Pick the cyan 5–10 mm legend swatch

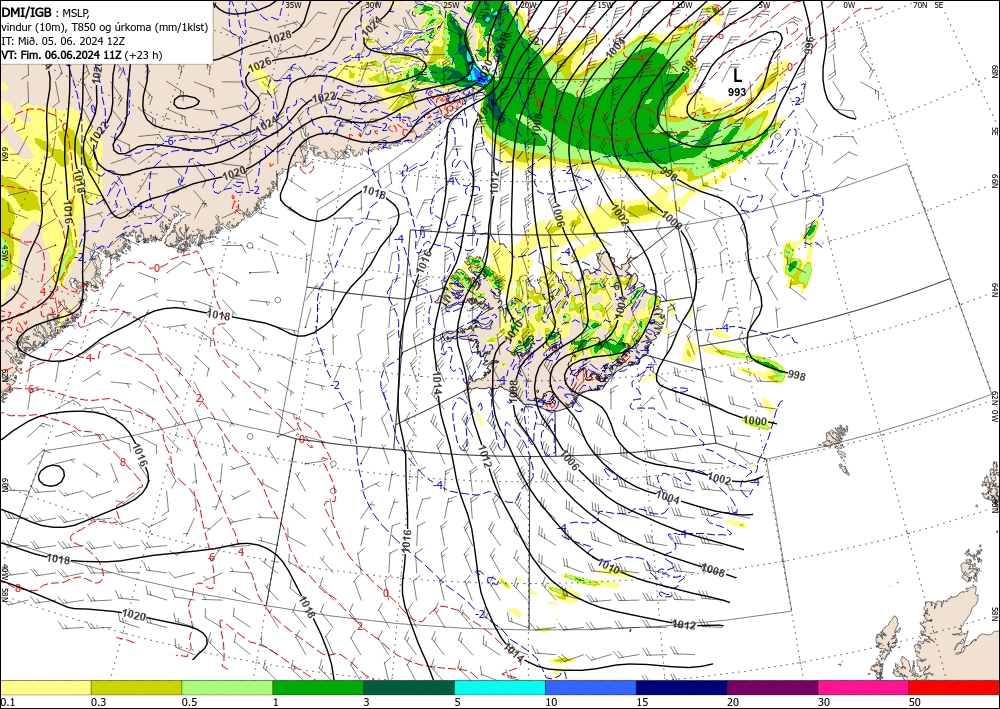(x=500, y=688)
